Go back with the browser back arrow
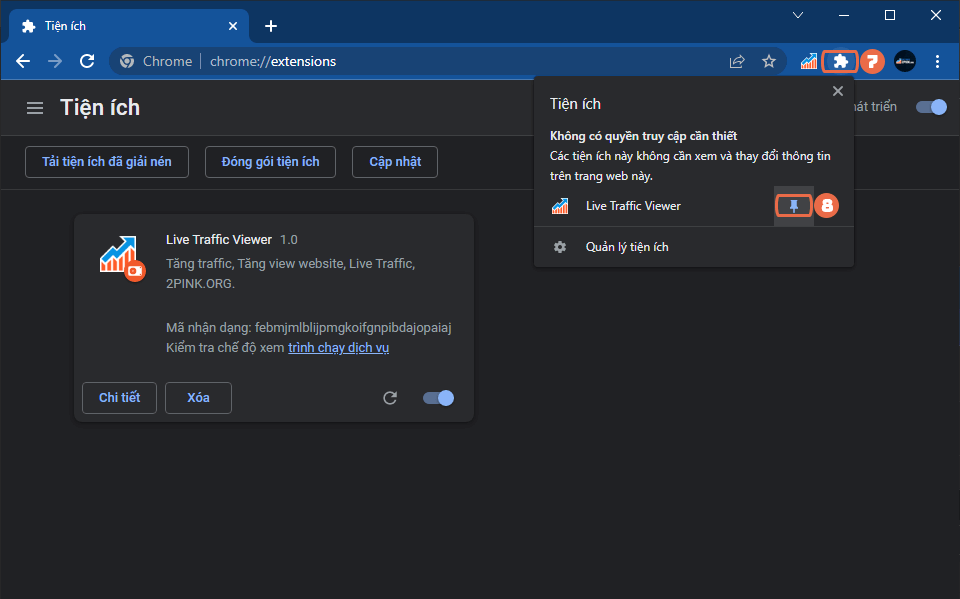The width and height of the screenshot is (960, 599). [x=23, y=61]
